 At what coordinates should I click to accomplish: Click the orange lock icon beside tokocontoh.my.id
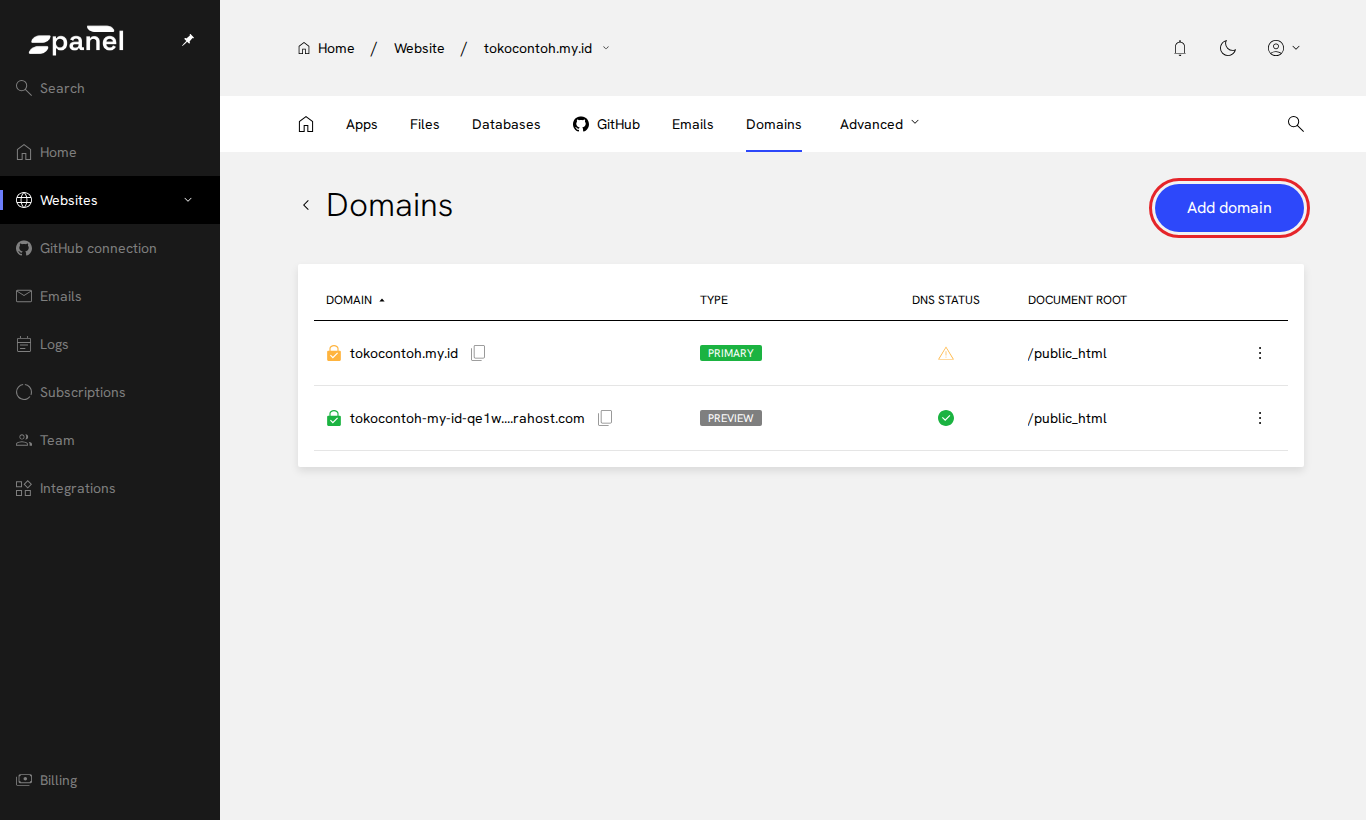pyautogui.click(x=334, y=353)
